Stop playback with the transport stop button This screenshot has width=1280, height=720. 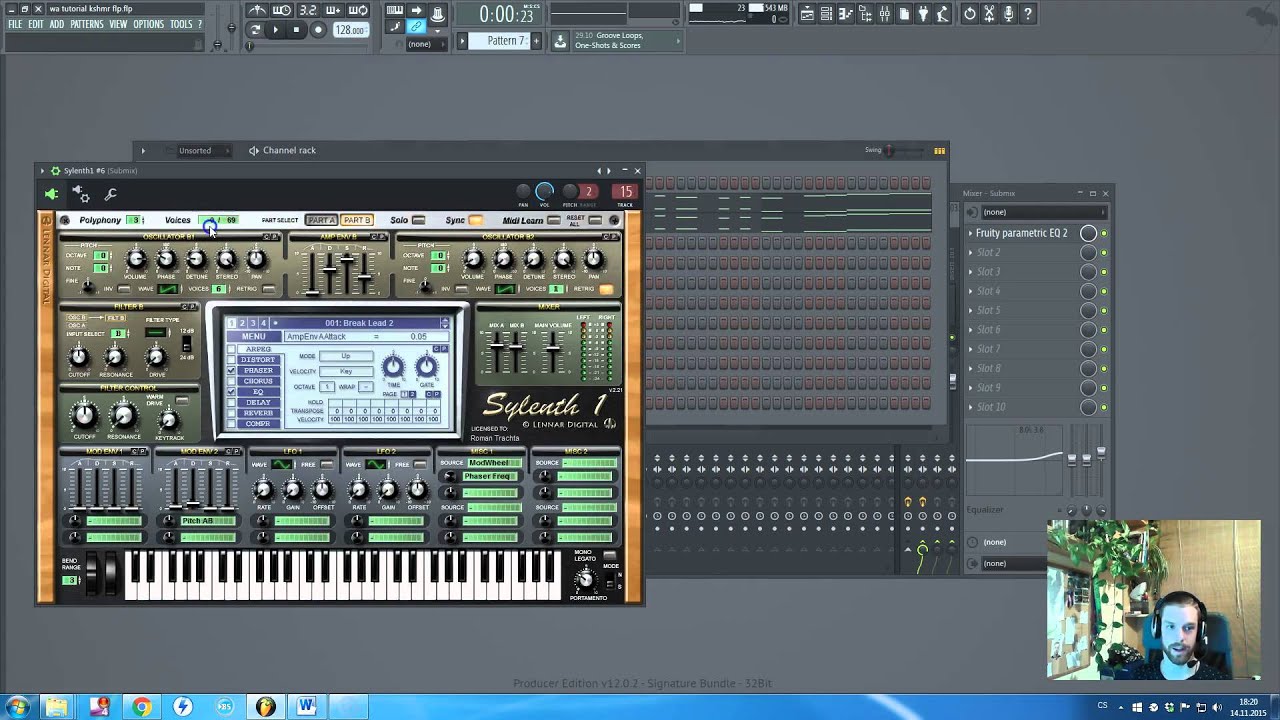point(296,30)
